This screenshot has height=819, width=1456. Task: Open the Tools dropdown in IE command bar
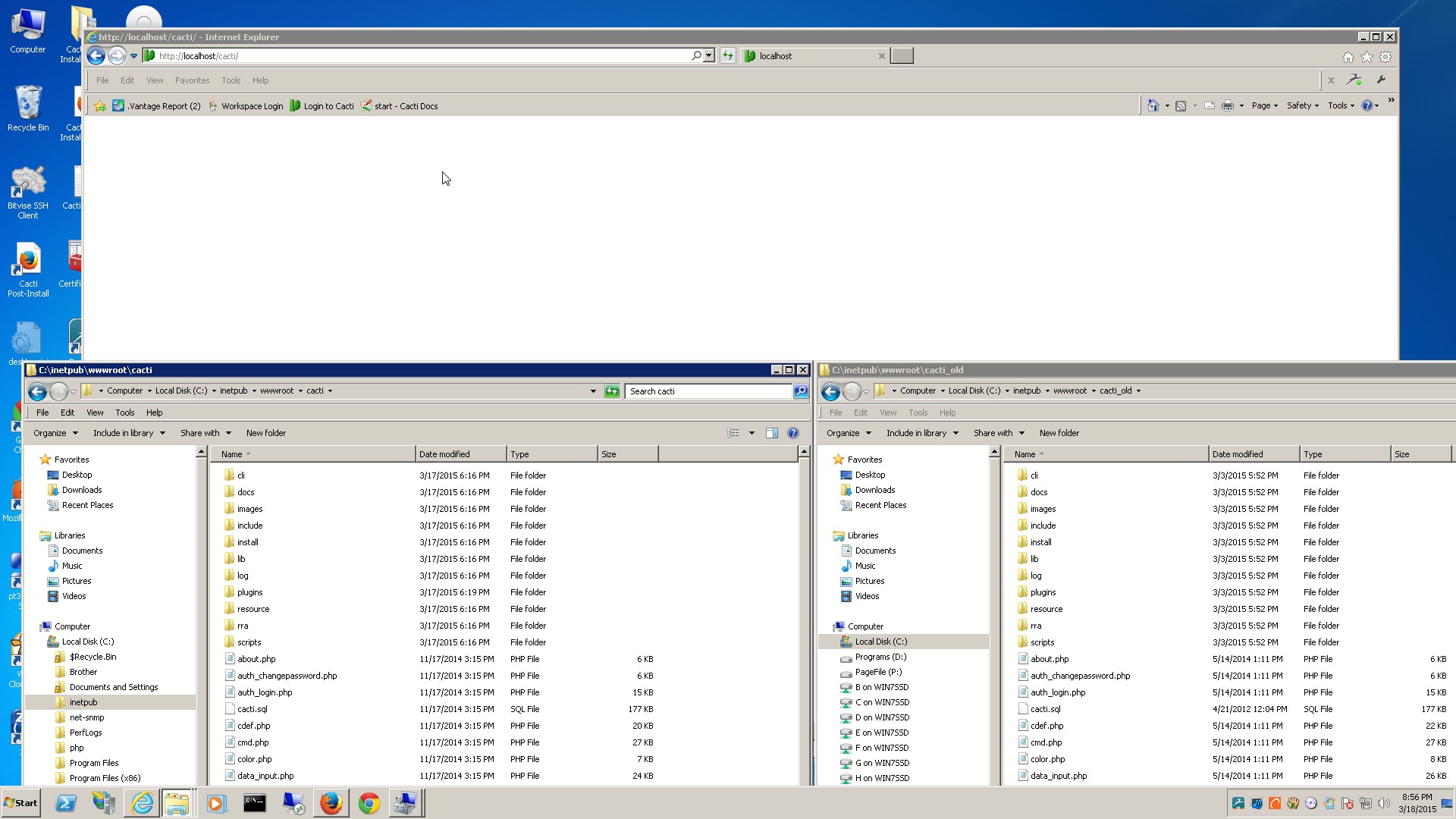(x=1341, y=106)
